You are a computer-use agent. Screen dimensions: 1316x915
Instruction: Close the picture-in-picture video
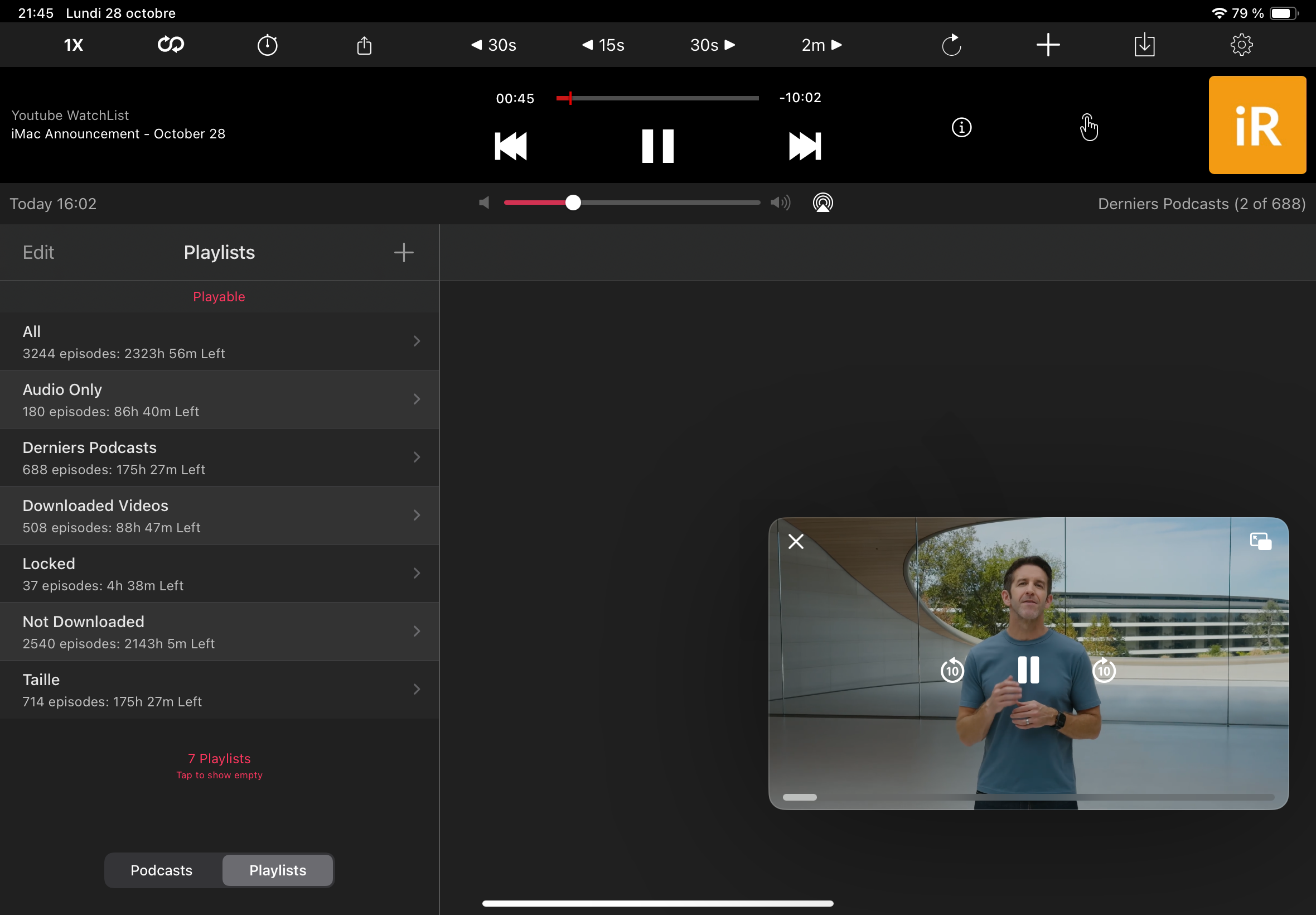pyautogui.click(x=796, y=541)
